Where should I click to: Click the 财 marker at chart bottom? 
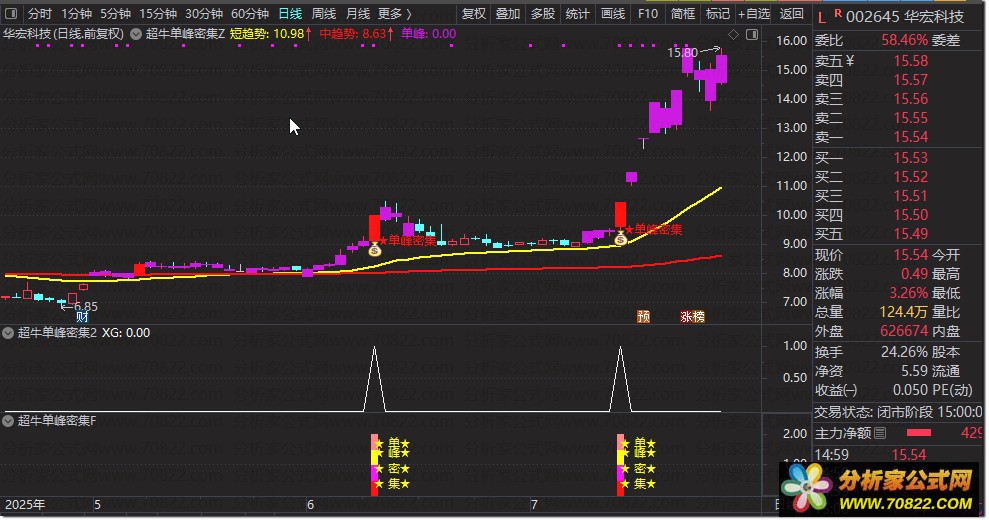(82, 317)
